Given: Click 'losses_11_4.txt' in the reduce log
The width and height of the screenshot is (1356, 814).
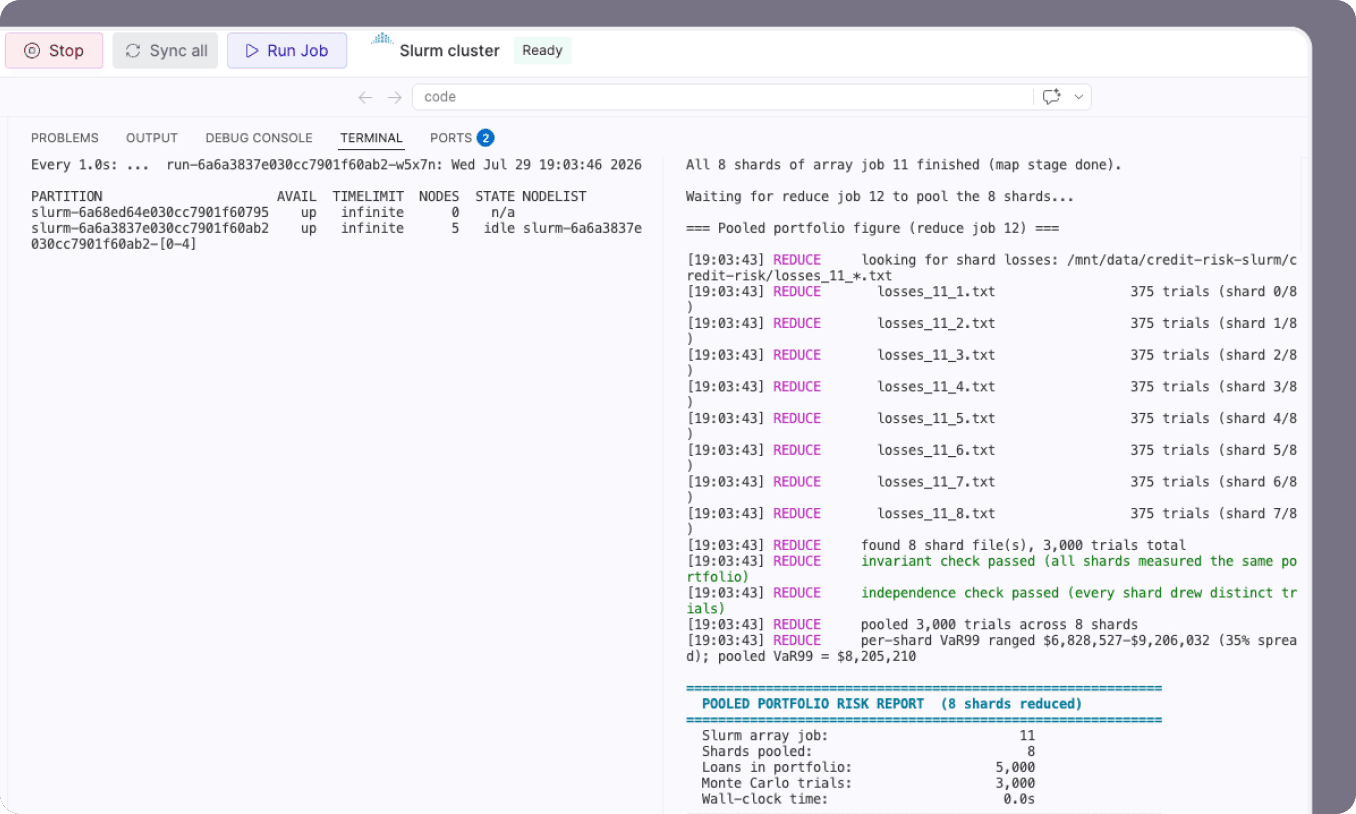Looking at the screenshot, I should point(936,387).
